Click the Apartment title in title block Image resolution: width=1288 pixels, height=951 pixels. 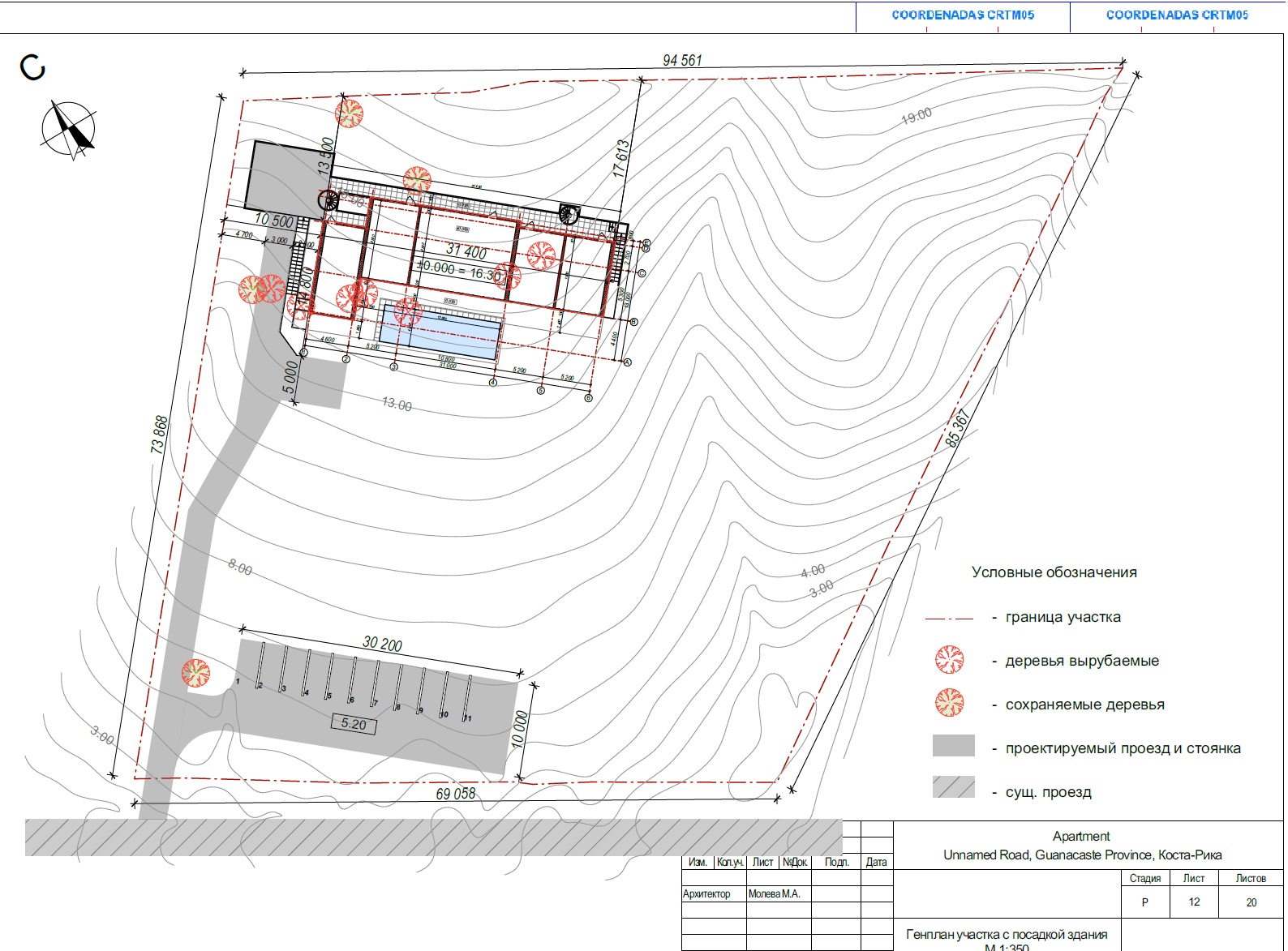(x=1081, y=836)
